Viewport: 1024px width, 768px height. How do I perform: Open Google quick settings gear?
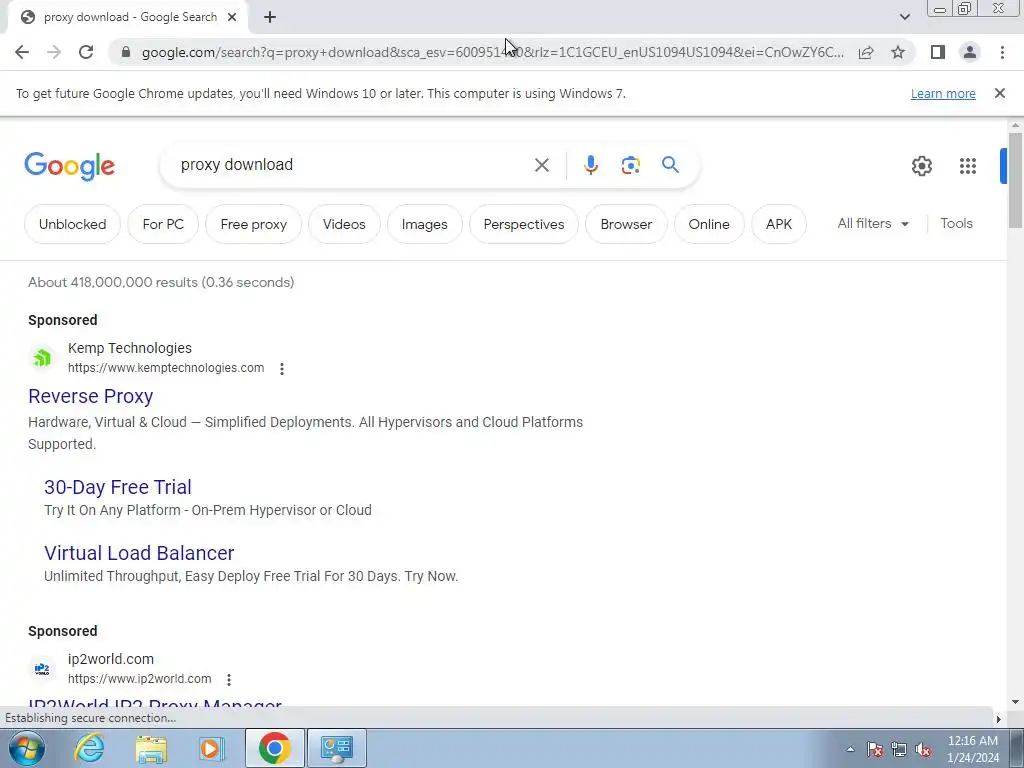pos(921,166)
